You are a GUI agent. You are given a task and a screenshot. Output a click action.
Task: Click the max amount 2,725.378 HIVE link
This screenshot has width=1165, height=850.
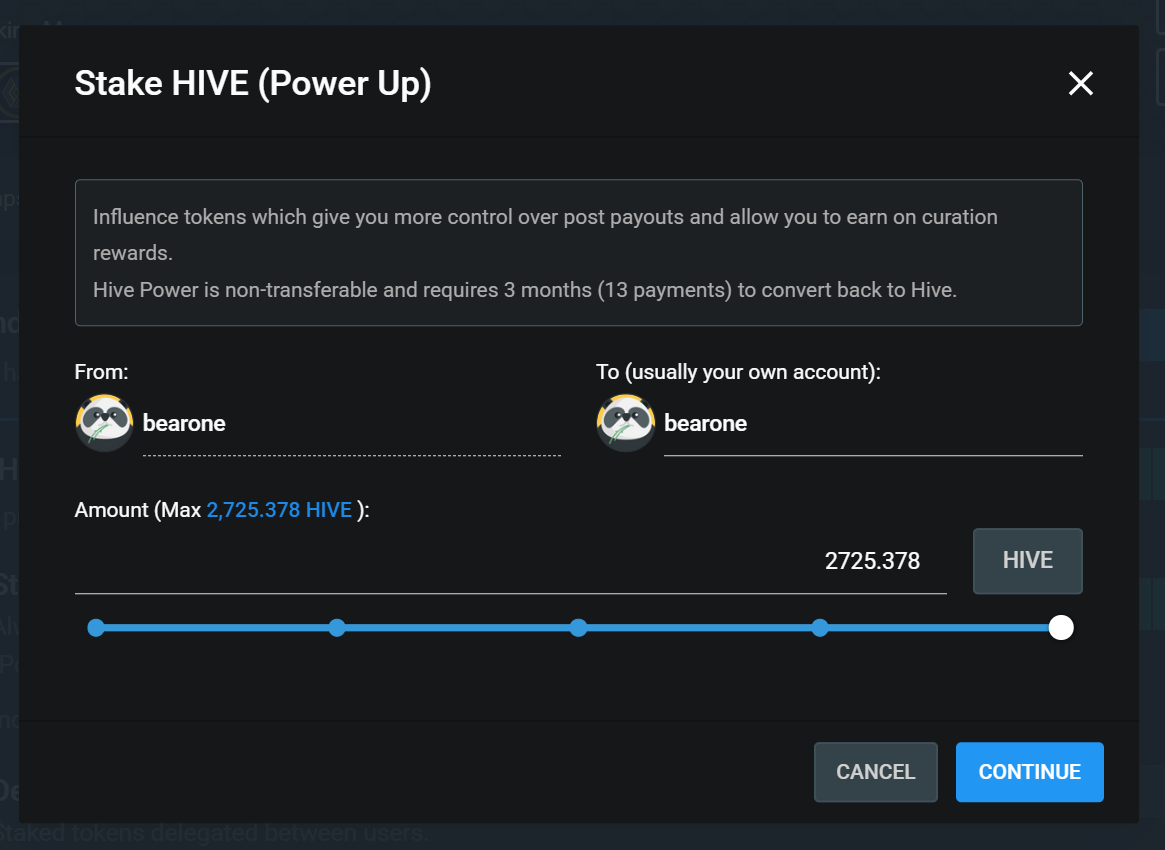click(x=279, y=510)
